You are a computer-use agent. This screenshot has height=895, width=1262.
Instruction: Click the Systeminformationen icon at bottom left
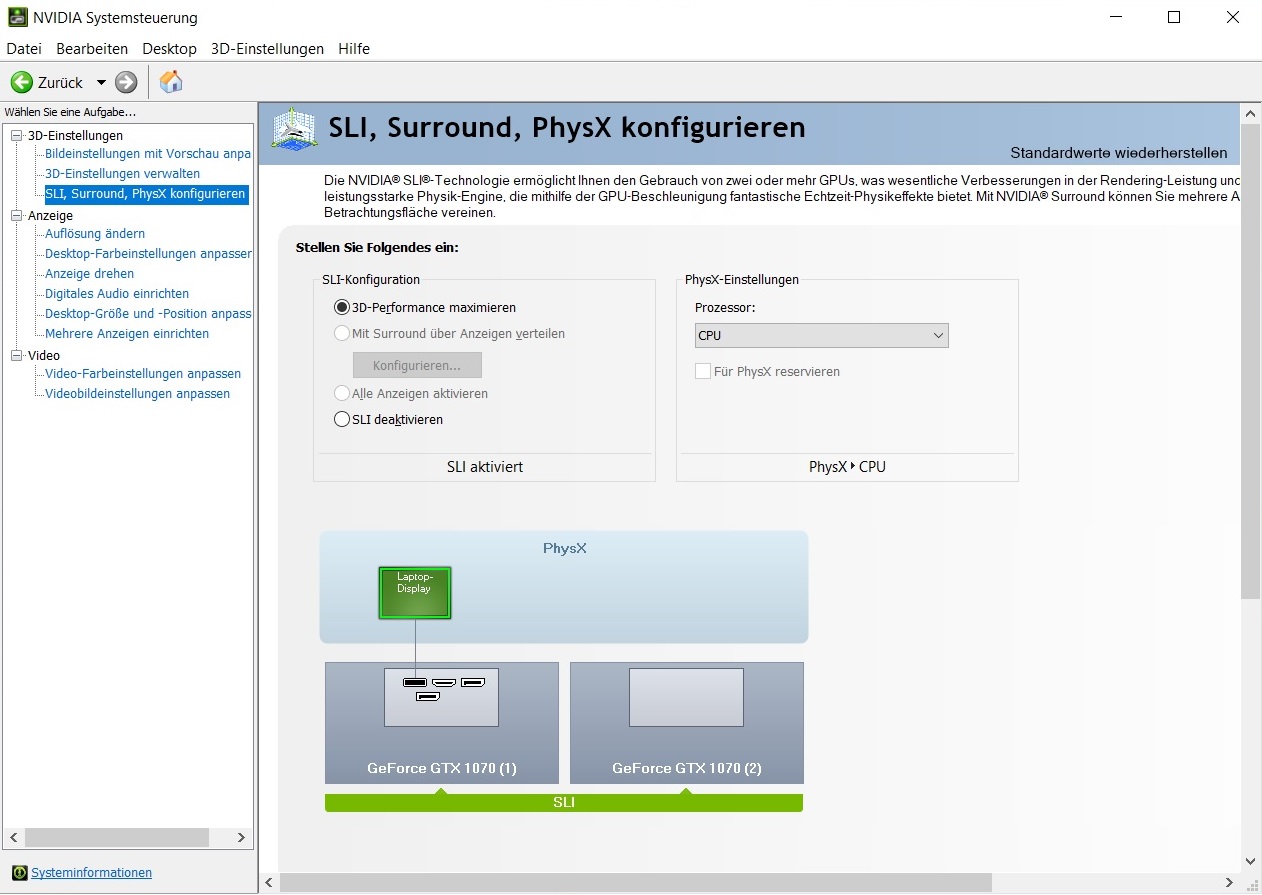[x=20, y=873]
